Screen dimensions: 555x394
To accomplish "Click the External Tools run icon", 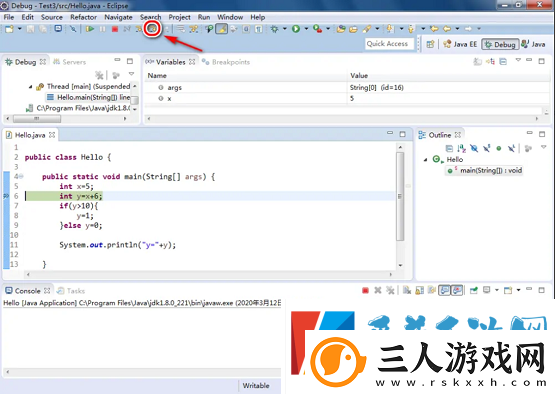I will [317, 29].
